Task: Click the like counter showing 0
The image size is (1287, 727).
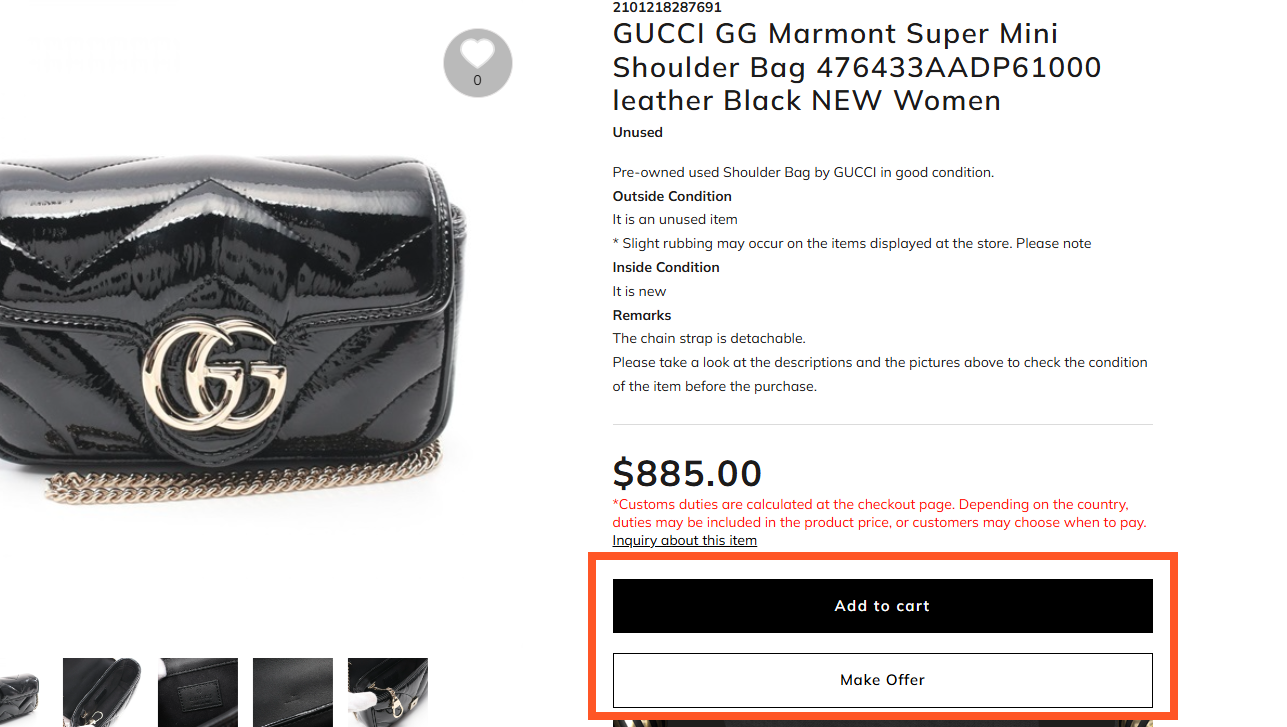Action: (x=477, y=80)
